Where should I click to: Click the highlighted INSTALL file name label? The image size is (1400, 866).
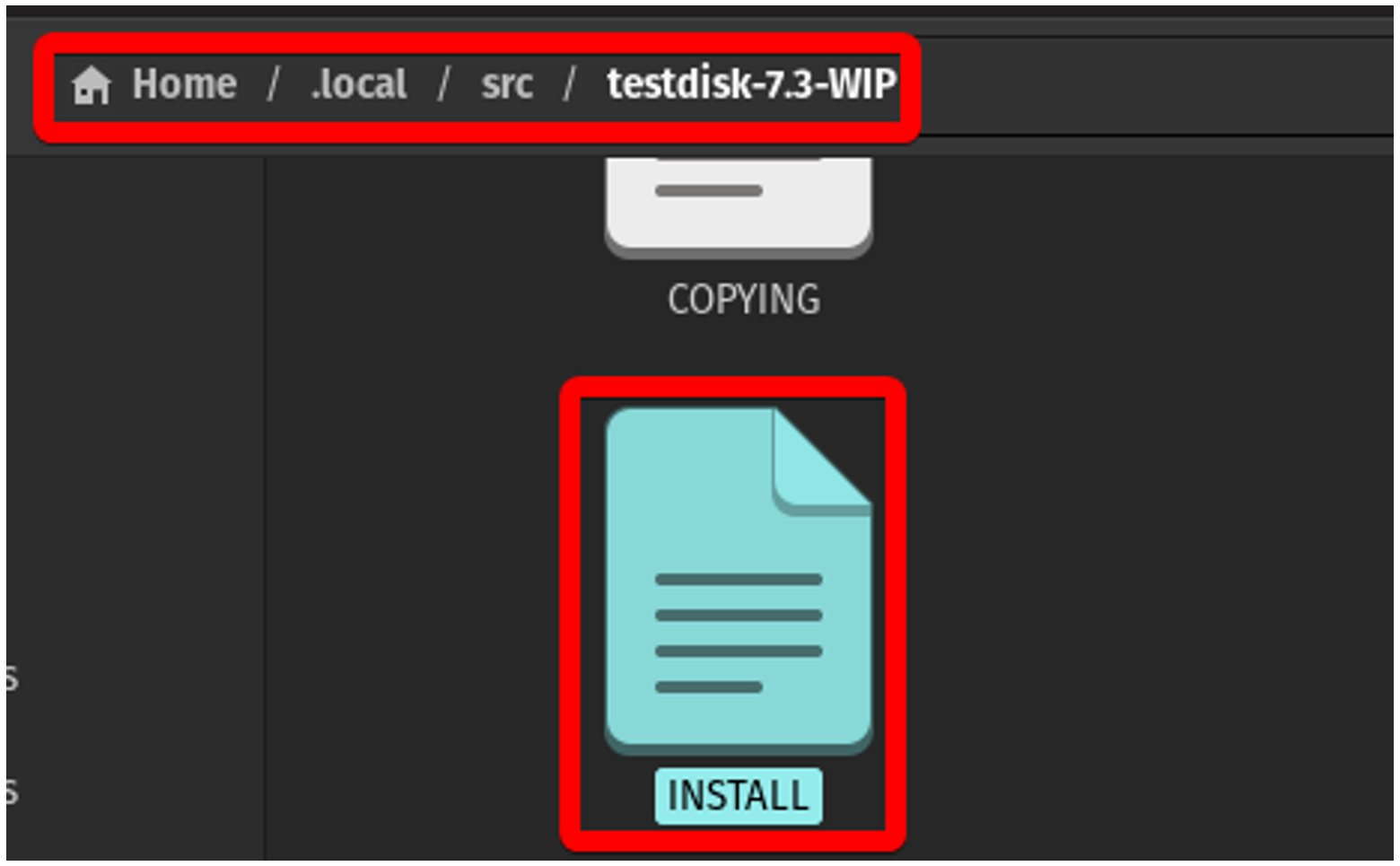tap(738, 796)
